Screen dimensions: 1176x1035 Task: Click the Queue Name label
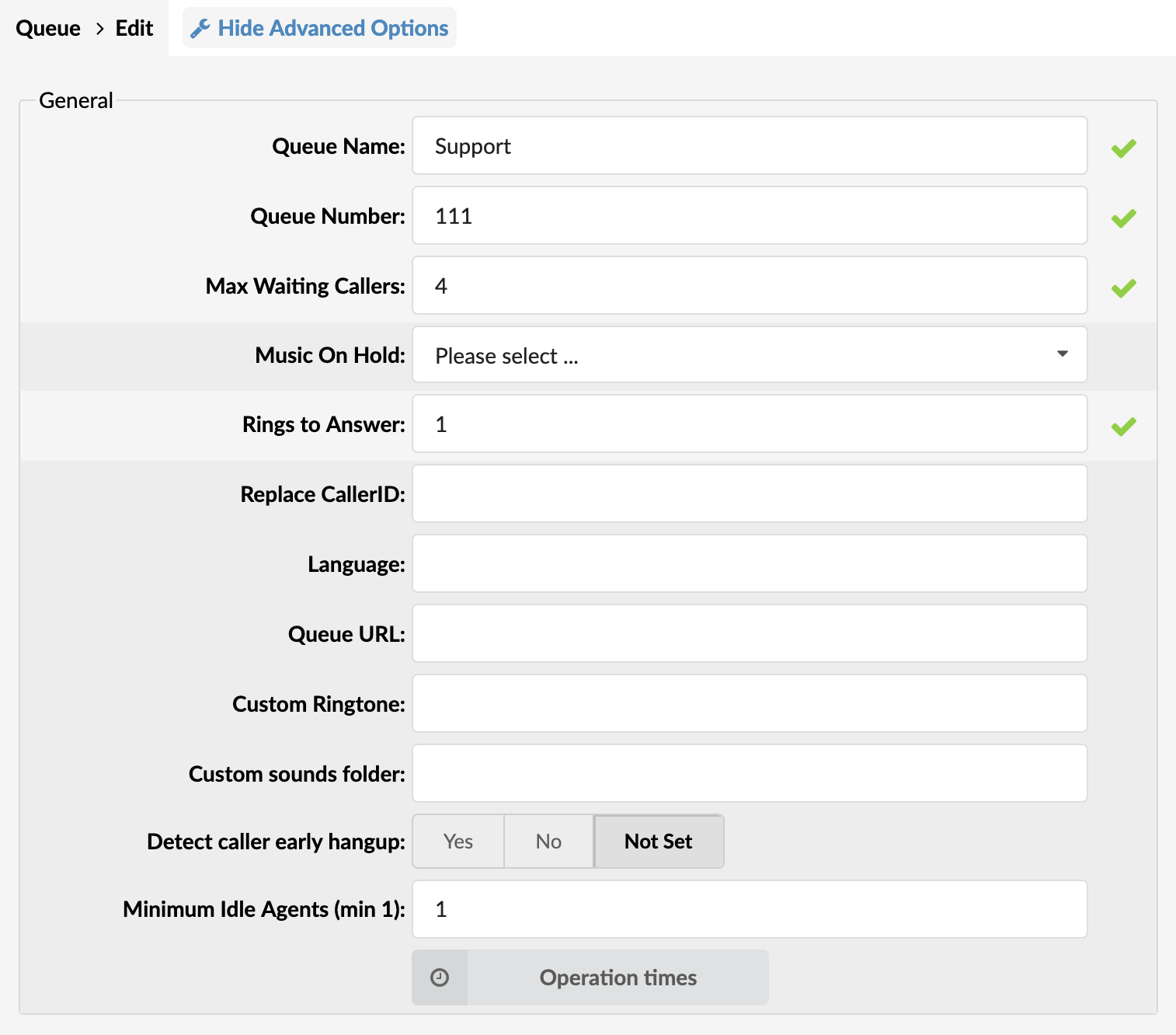coord(339,146)
